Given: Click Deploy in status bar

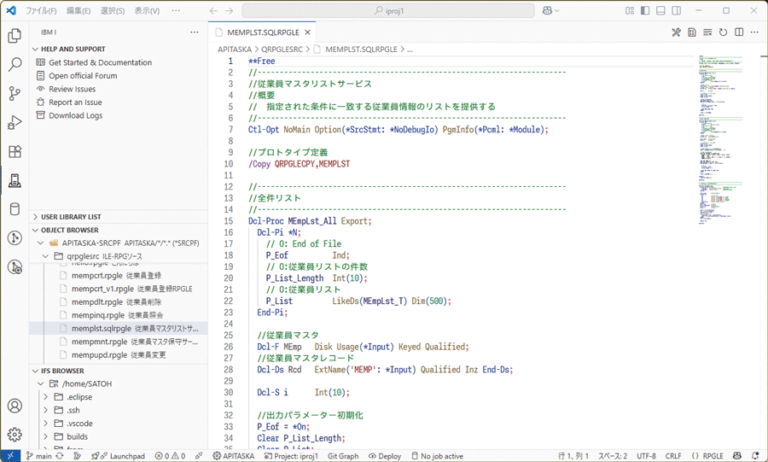Looking at the screenshot, I should pos(384,456).
